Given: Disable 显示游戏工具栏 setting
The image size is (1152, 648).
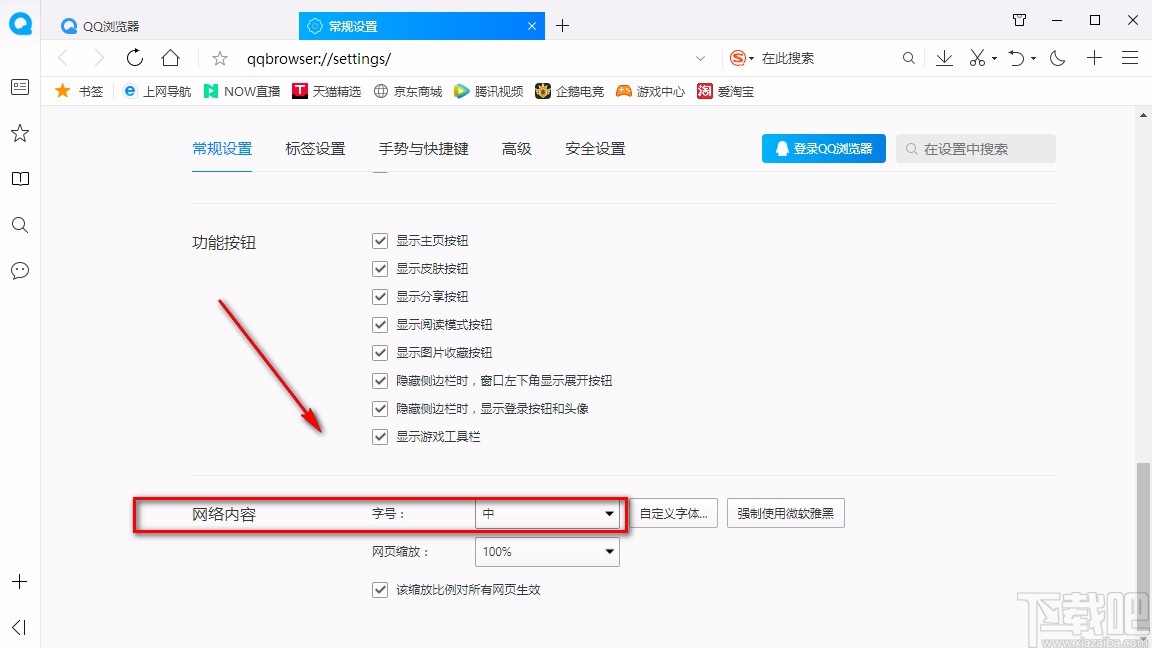Looking at the screenshot, I should click(x=380, y=436).
